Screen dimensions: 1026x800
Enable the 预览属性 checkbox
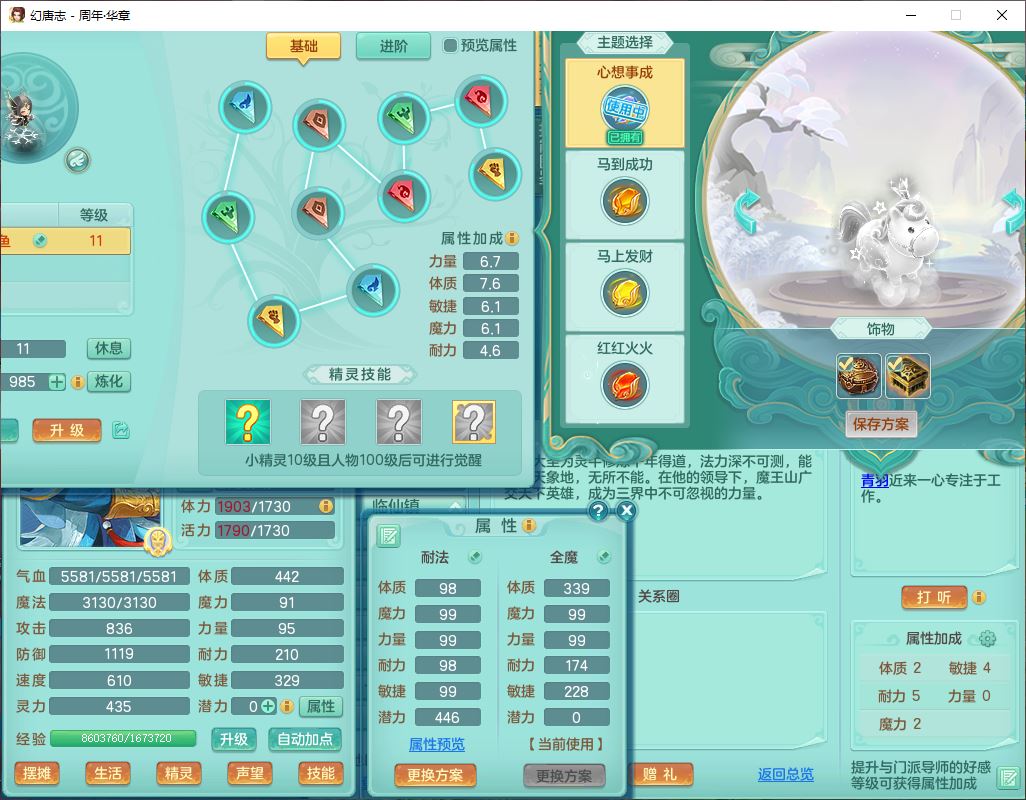pos(450,45)
